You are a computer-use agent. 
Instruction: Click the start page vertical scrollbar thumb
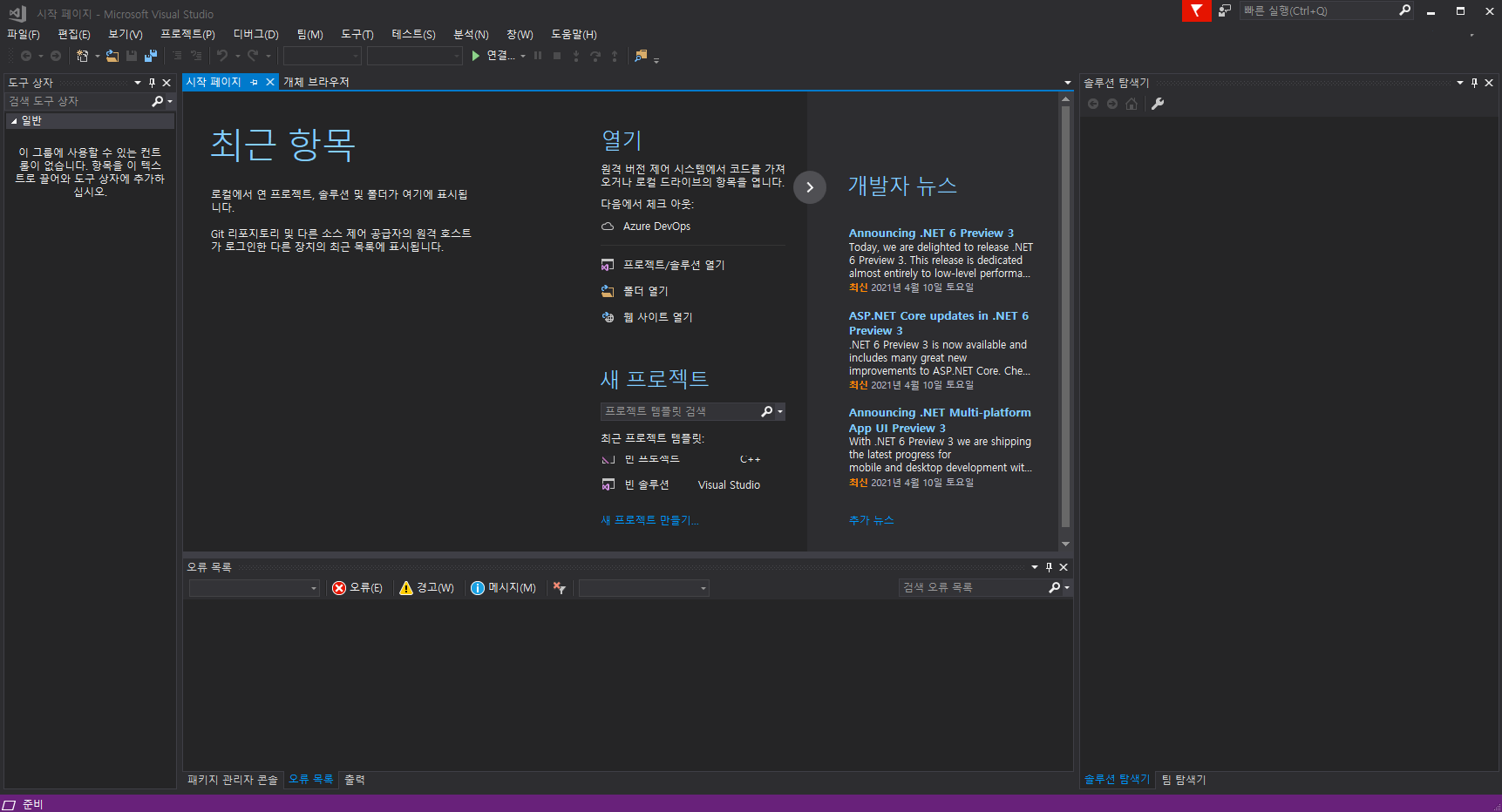[1065, 317]
